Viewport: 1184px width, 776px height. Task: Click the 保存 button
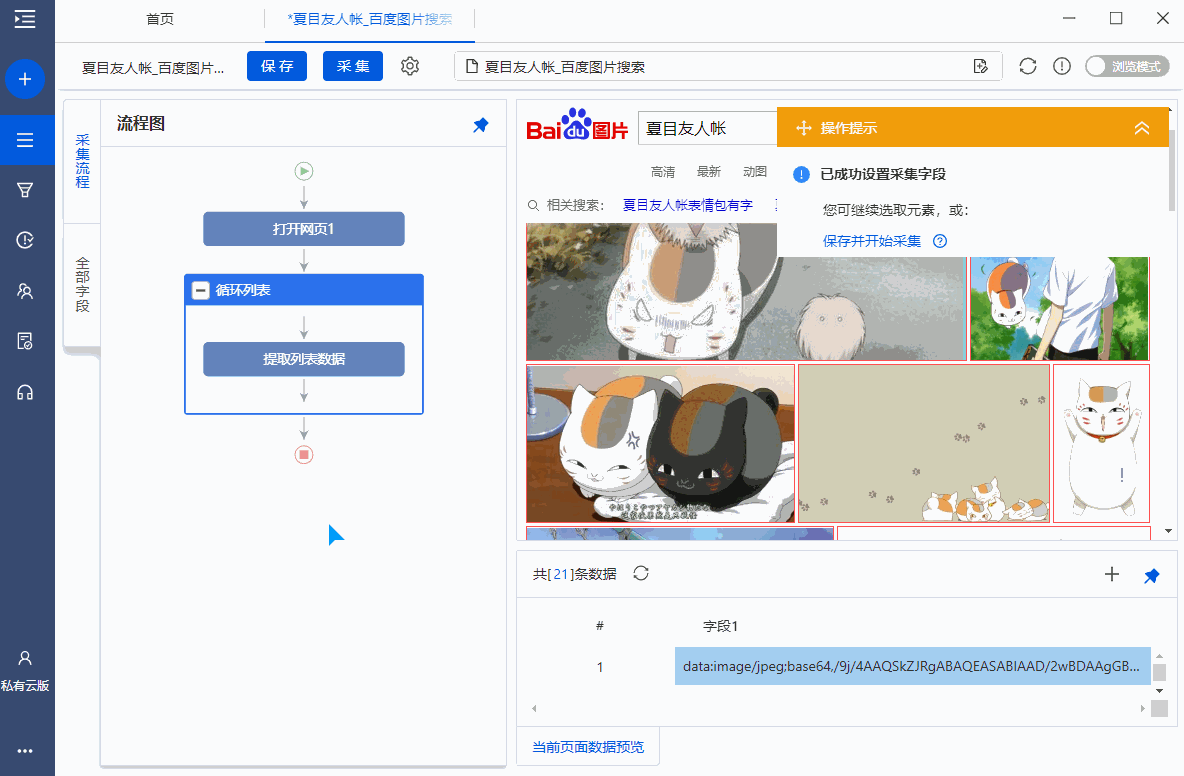coord(277,66)
